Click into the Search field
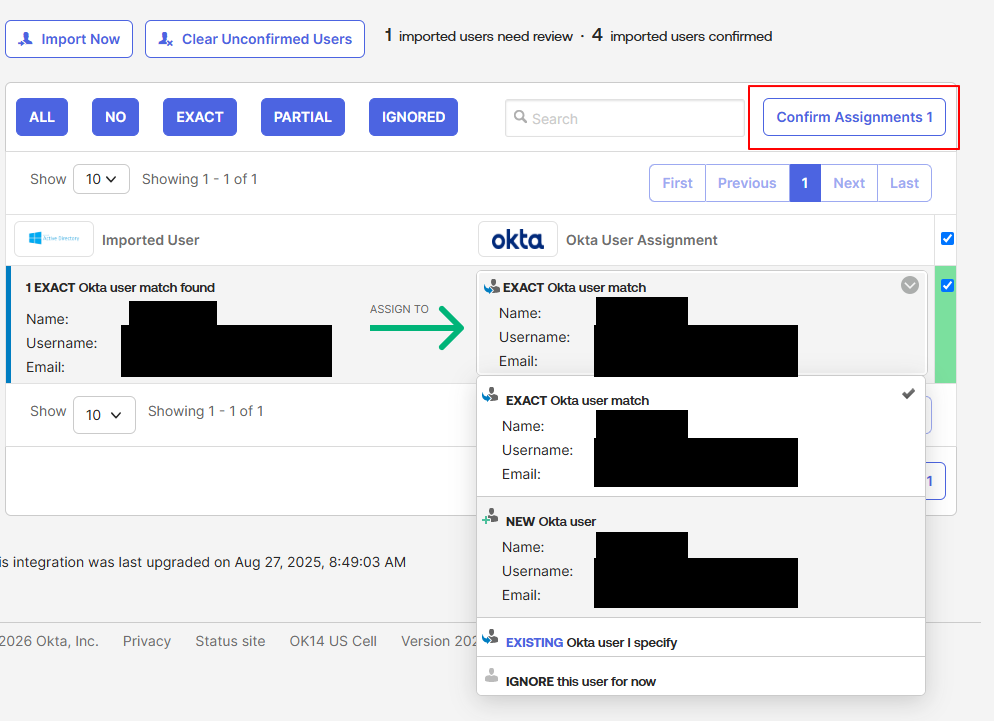This screenshot has width=994, height=721. (625, 118)
